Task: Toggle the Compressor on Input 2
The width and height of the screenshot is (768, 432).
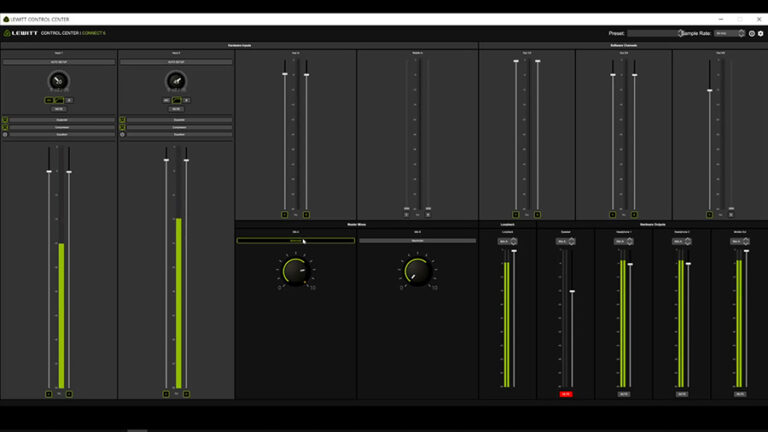Action: (122, 127)
